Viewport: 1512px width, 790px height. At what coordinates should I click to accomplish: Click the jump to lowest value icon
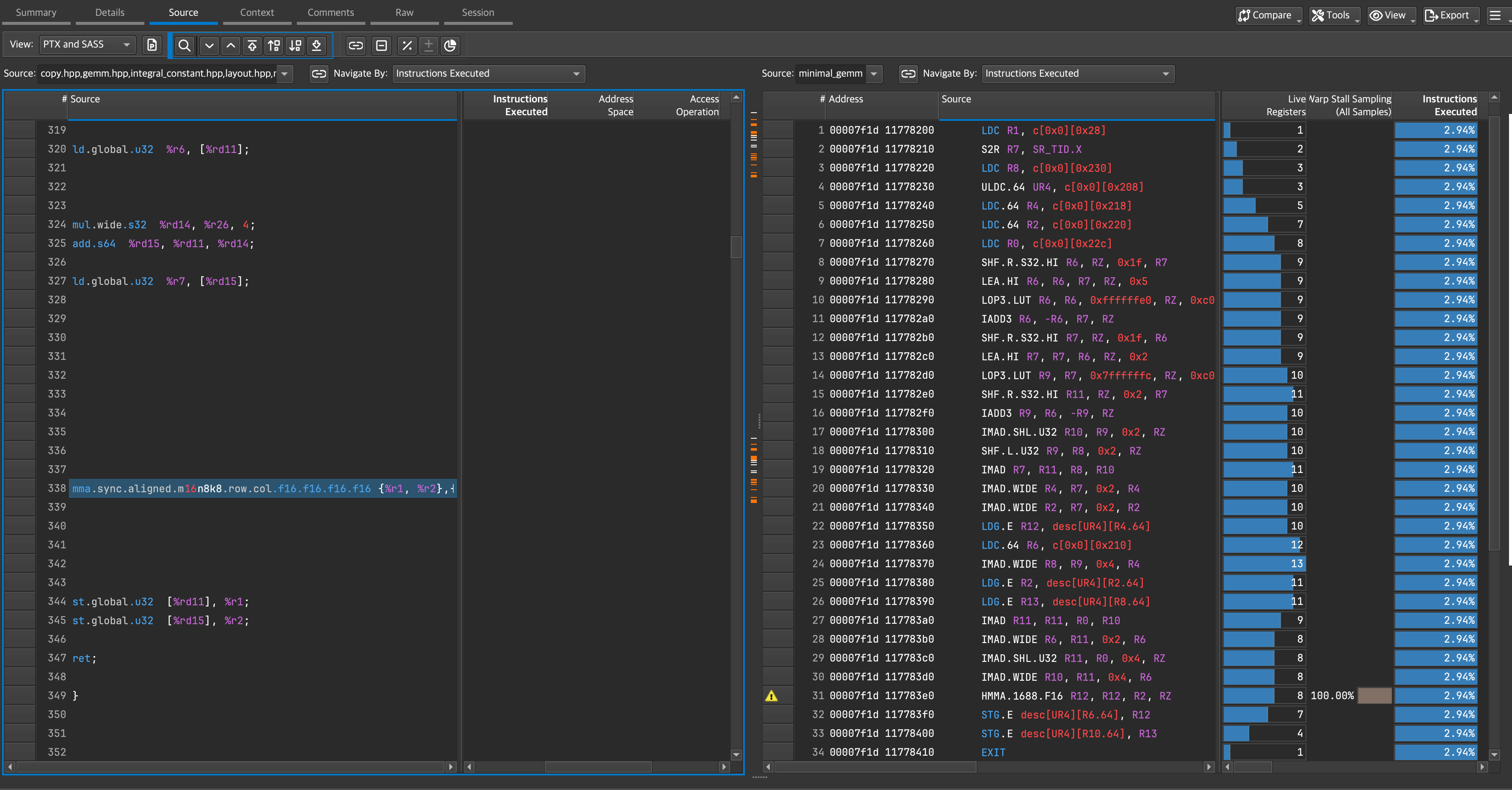coord(317,45)
